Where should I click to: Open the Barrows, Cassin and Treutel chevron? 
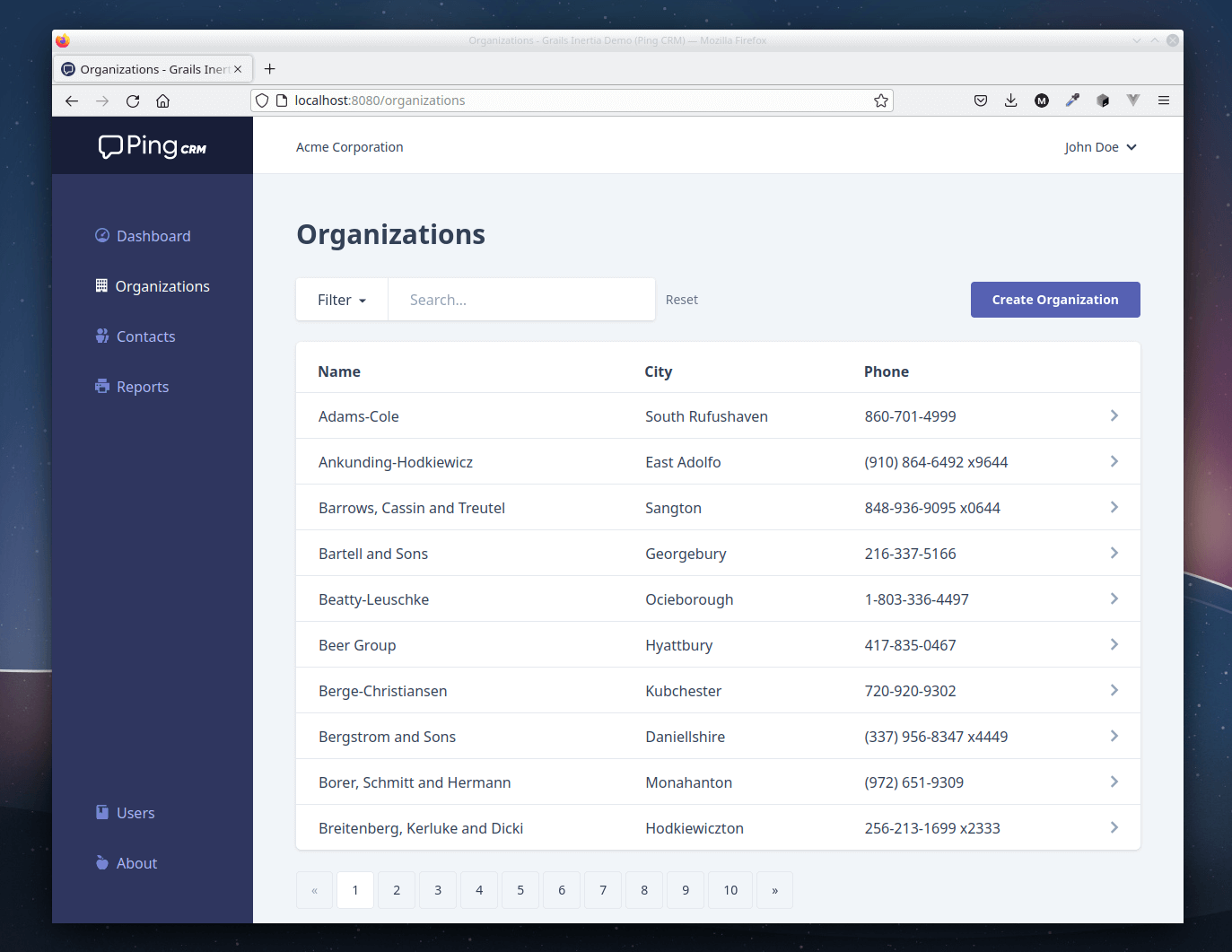click(x=1114, y=507)
